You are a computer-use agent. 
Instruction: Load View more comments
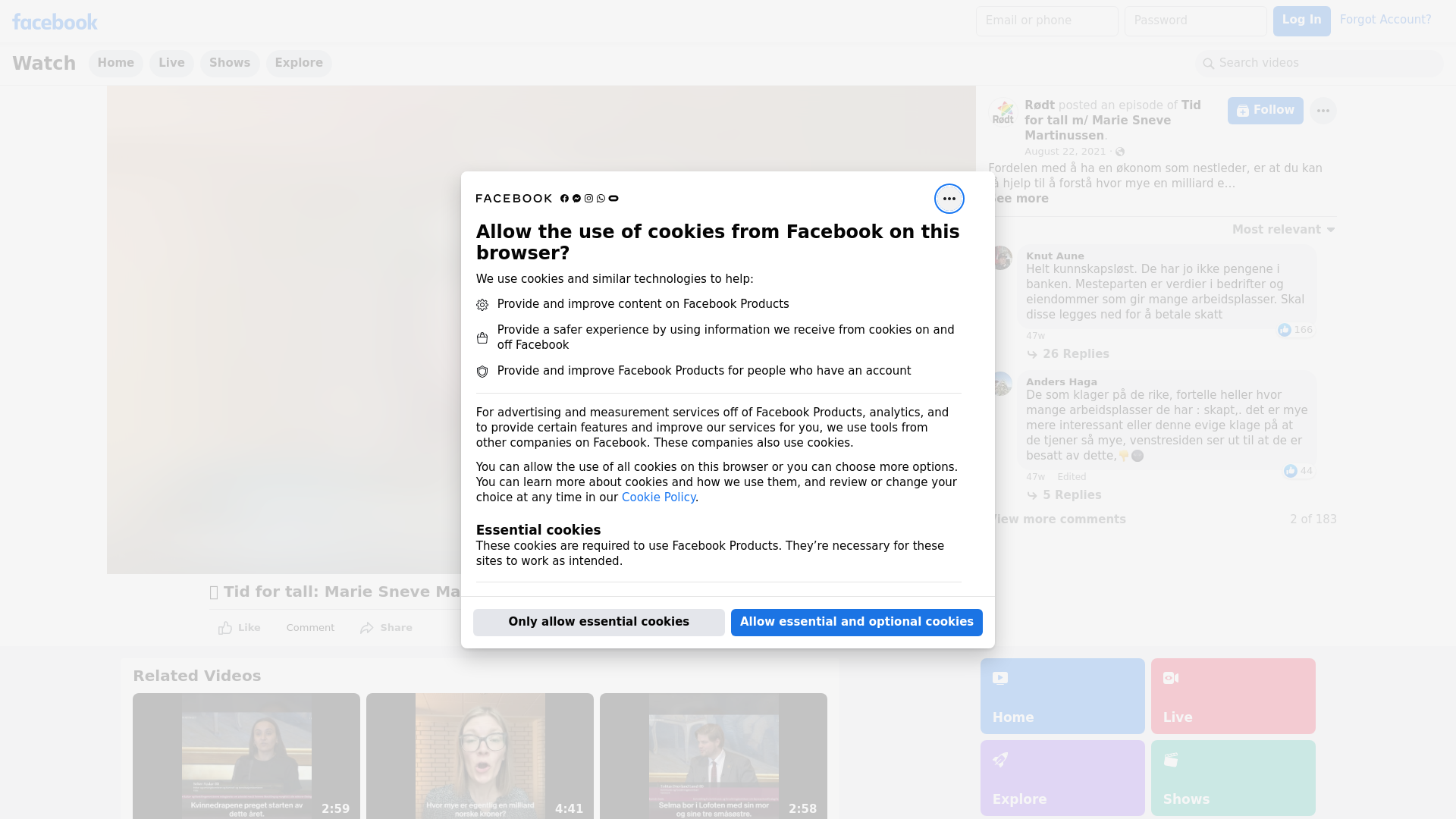pos(1059,519)
